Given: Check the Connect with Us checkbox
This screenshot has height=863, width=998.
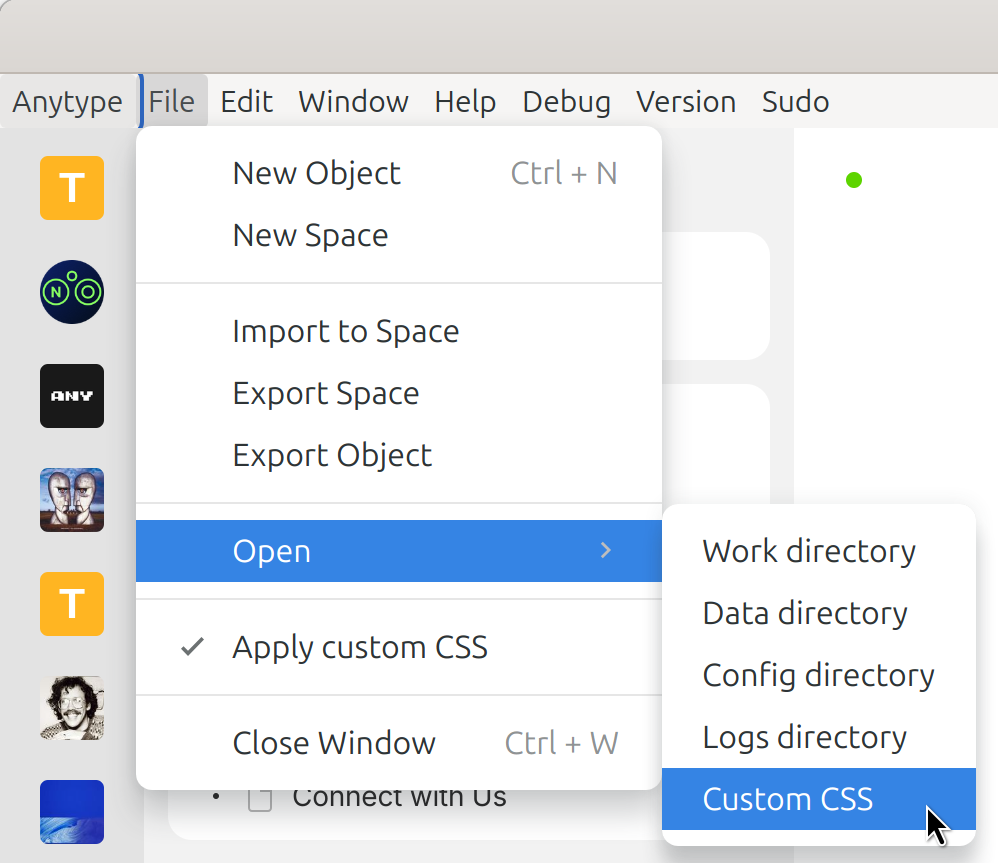Looking at the screenshot, I should coord(260,799).
